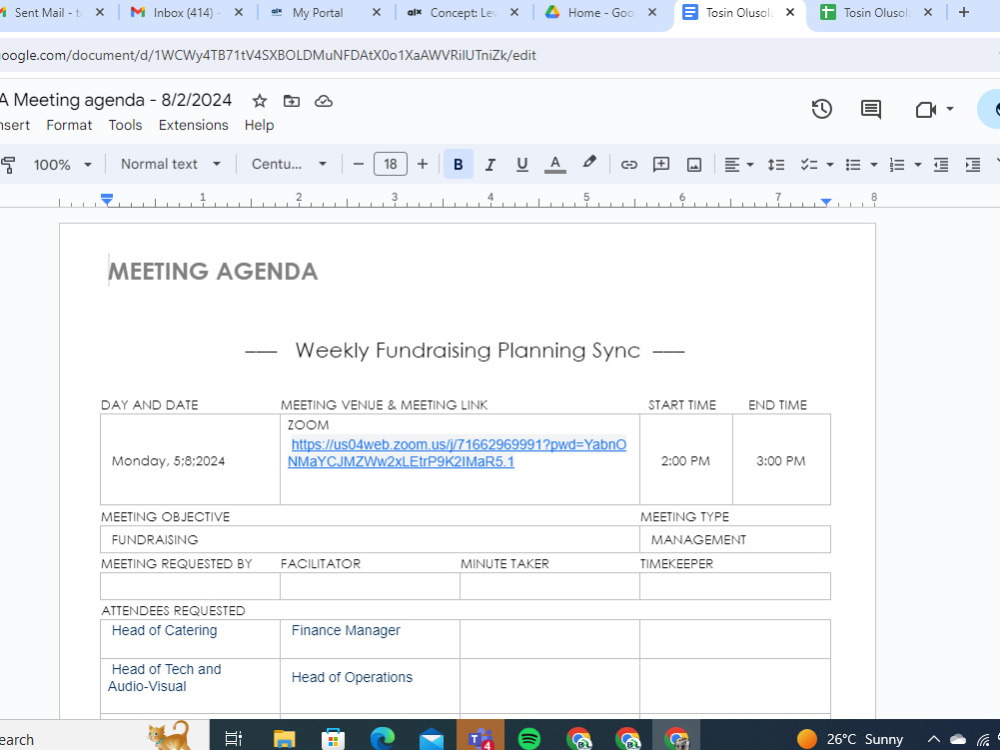Start a video call with camera icon

click(925, 110)
